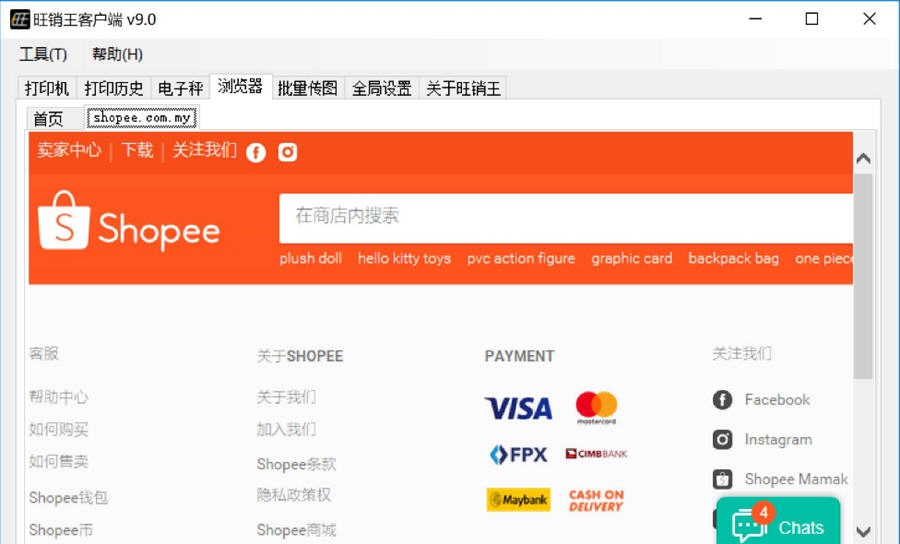Click the app icon in title bar
The image size is (900, 544).
[20, 19]
